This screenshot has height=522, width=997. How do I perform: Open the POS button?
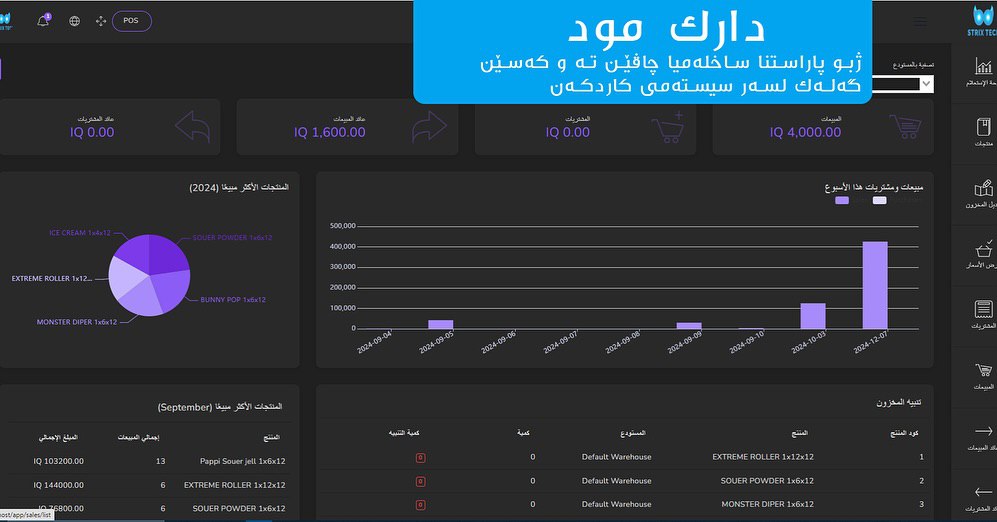coord(132,21)
